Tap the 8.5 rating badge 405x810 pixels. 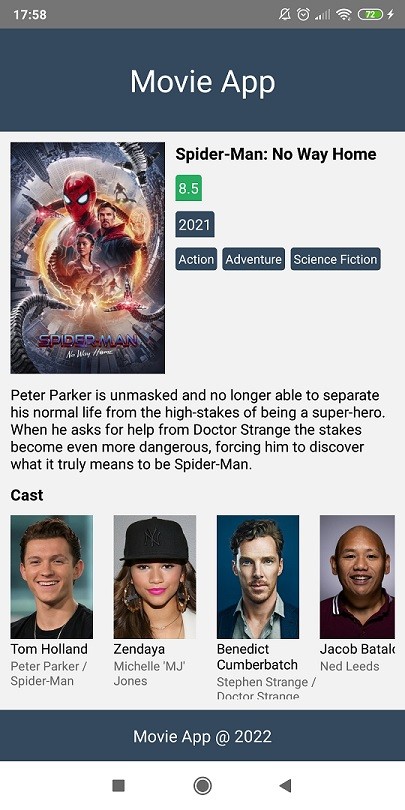[189, 189]
